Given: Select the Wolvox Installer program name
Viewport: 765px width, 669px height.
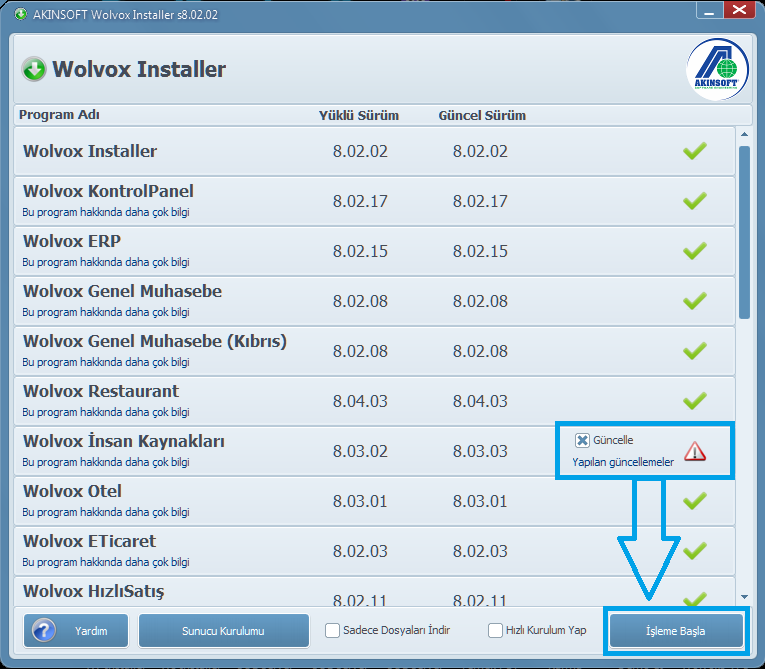Looking at the screenshot, I should [x=90, y=151].
